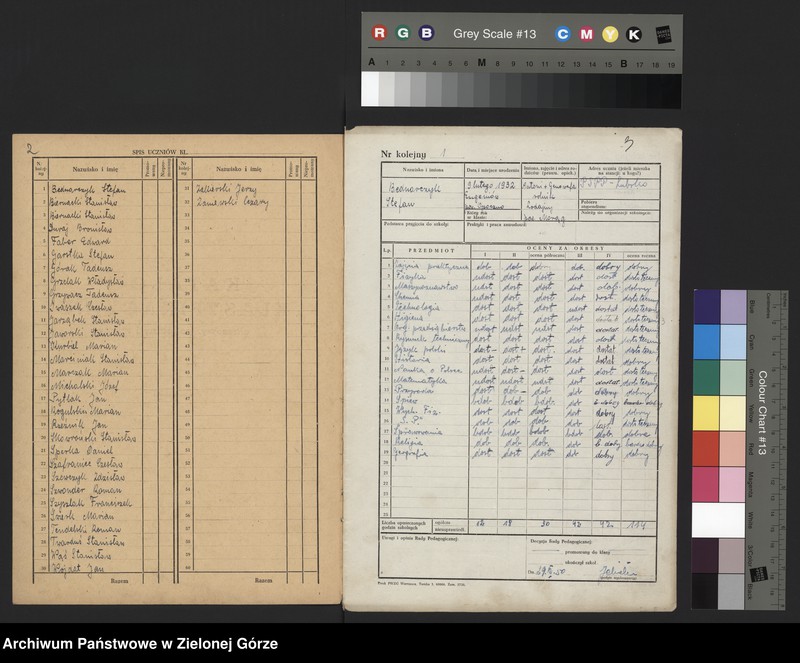Select 'Bednarczyk Stefan' in row 1 of the student list

88,189
